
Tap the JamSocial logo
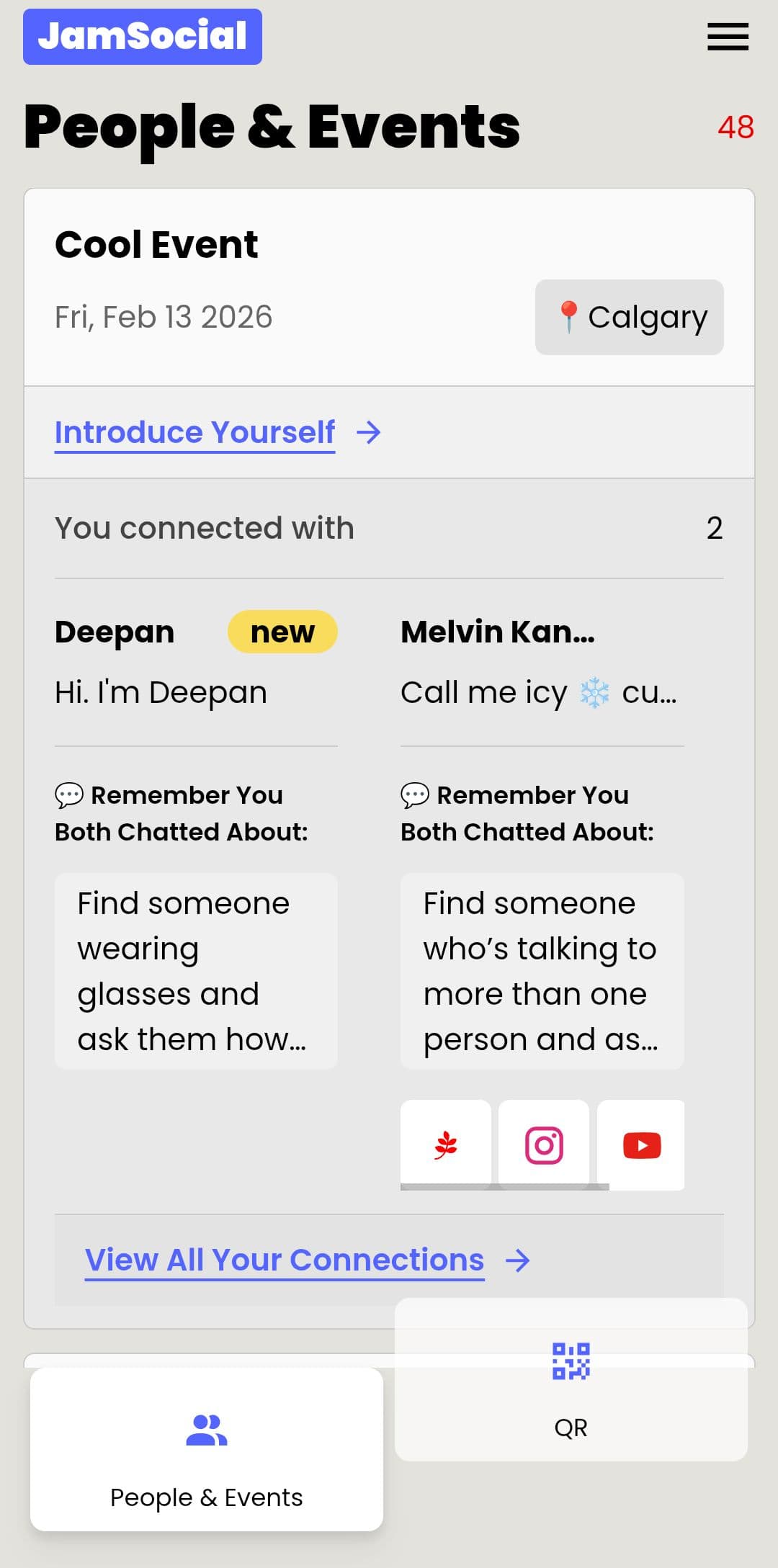(x=143, y=37)
